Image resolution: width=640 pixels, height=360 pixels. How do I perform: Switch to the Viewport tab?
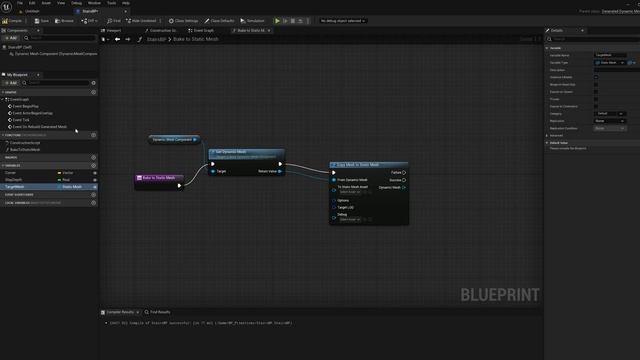point(111,31)
